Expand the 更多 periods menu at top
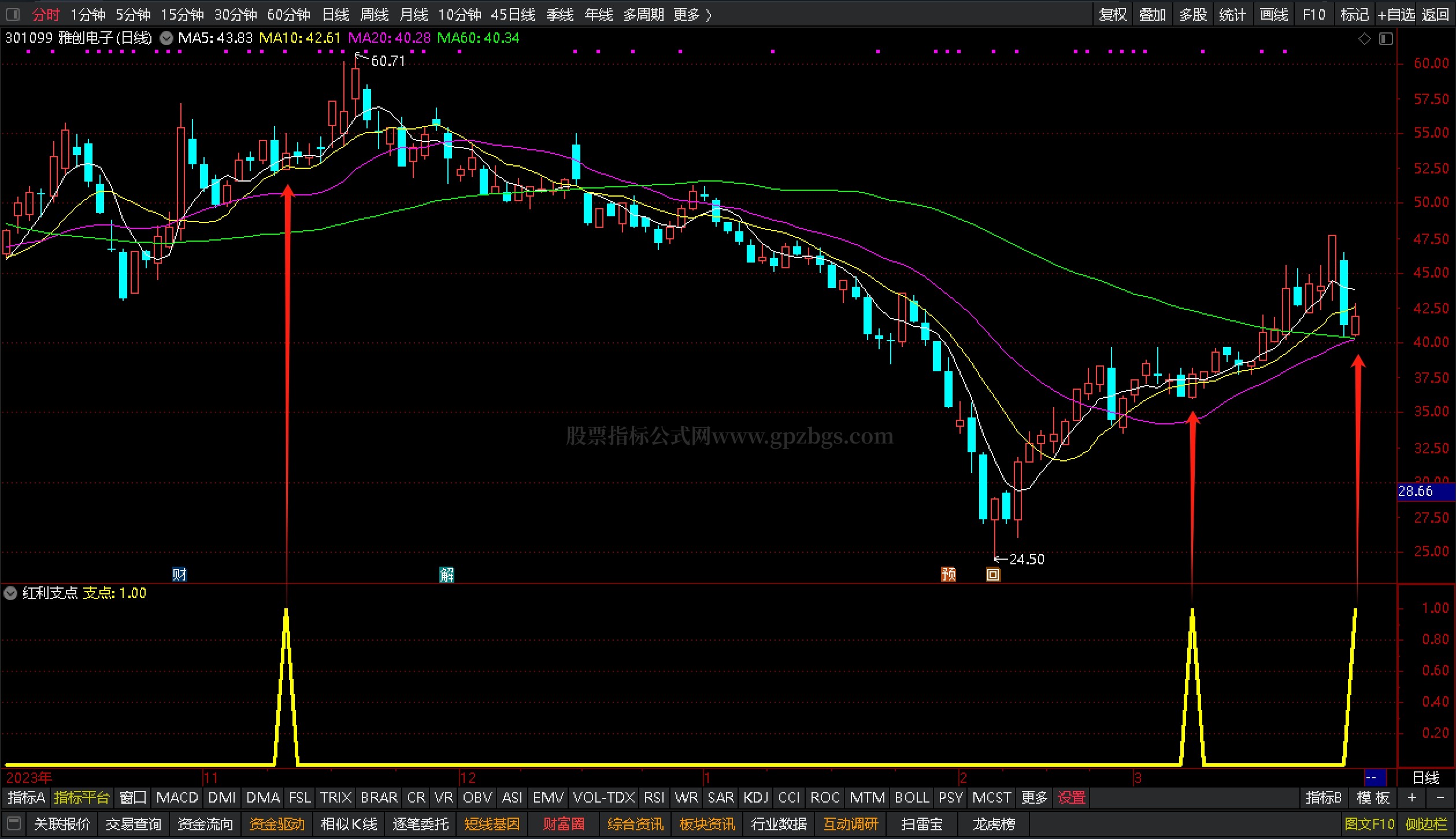Screen dimensions: 1456x839 (x=692, y=14)
